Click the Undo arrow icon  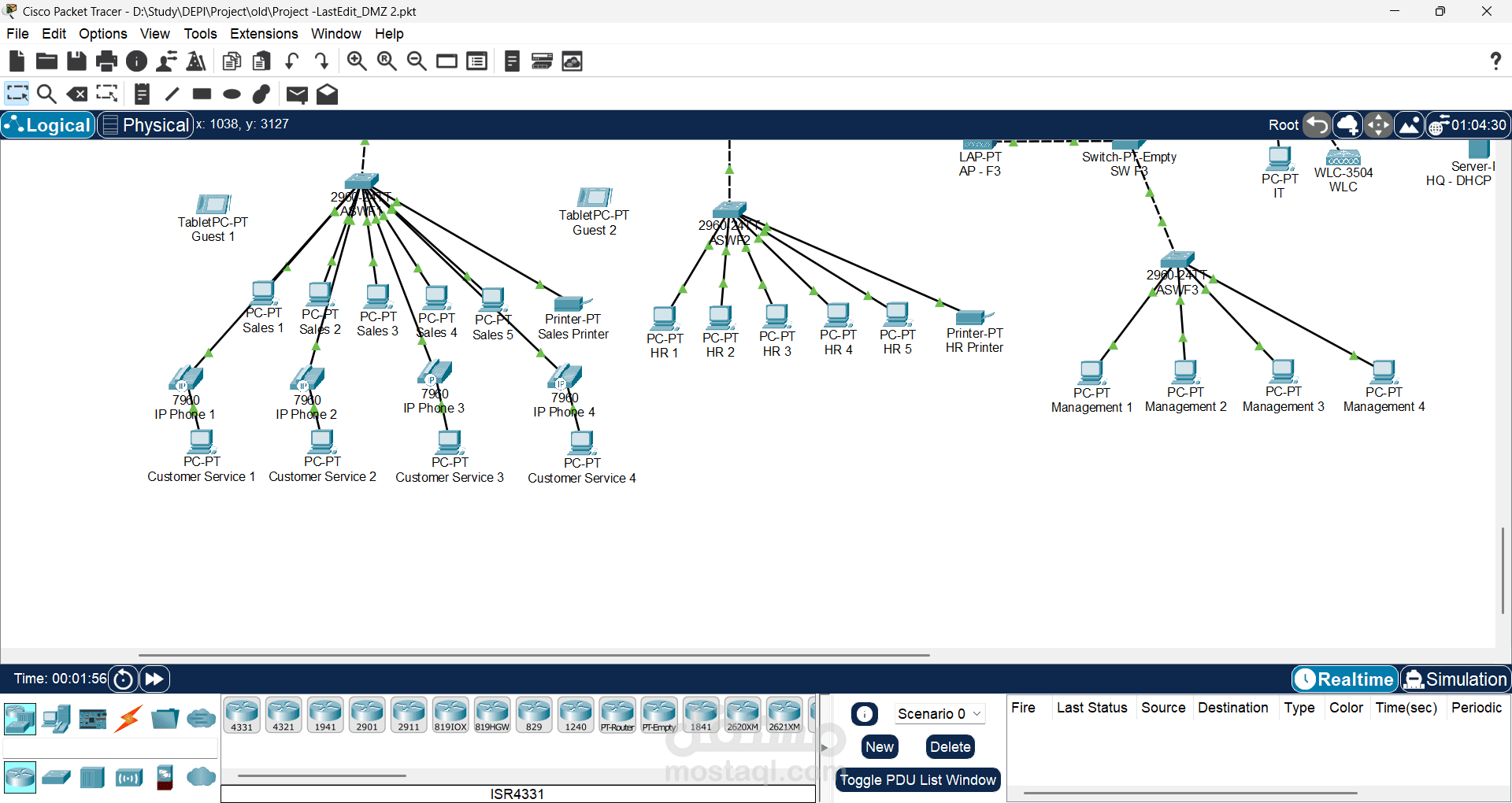(x=292, y=61)
